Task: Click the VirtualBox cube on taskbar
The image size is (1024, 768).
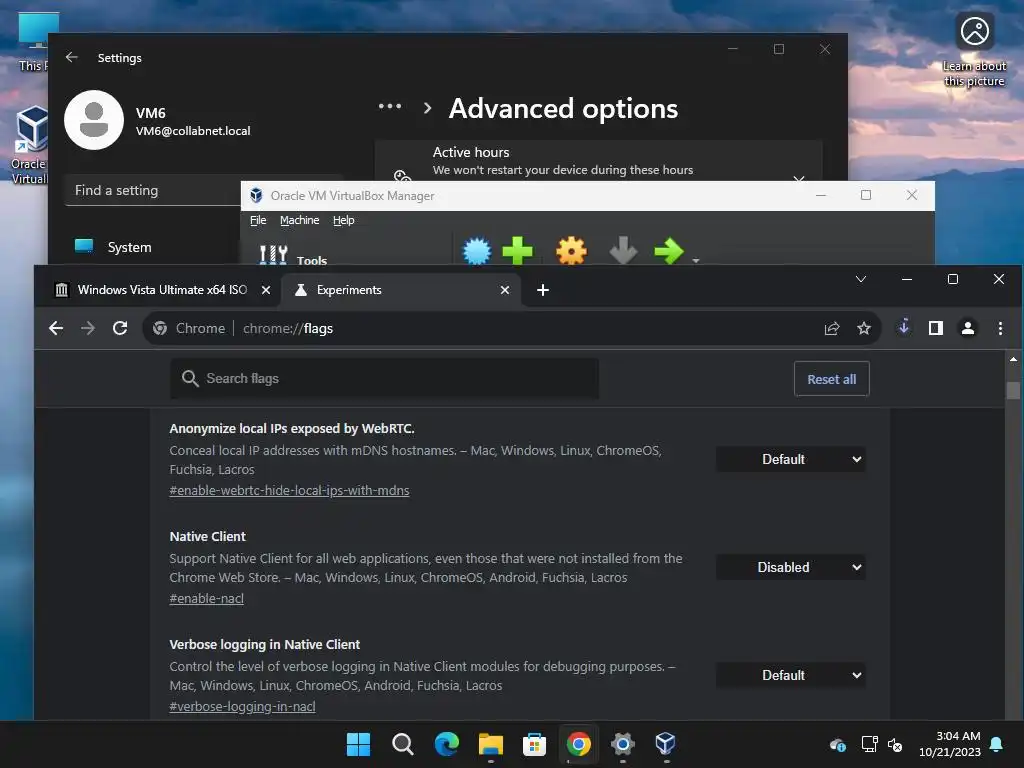Action: click(x=665, y=744)
